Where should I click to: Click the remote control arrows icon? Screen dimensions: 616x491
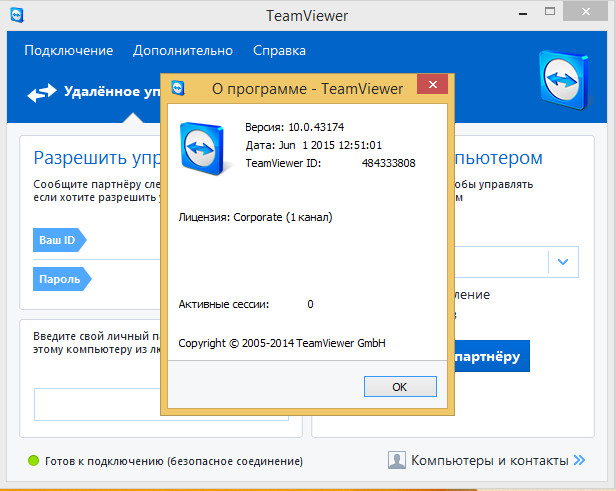coord(42,93)
